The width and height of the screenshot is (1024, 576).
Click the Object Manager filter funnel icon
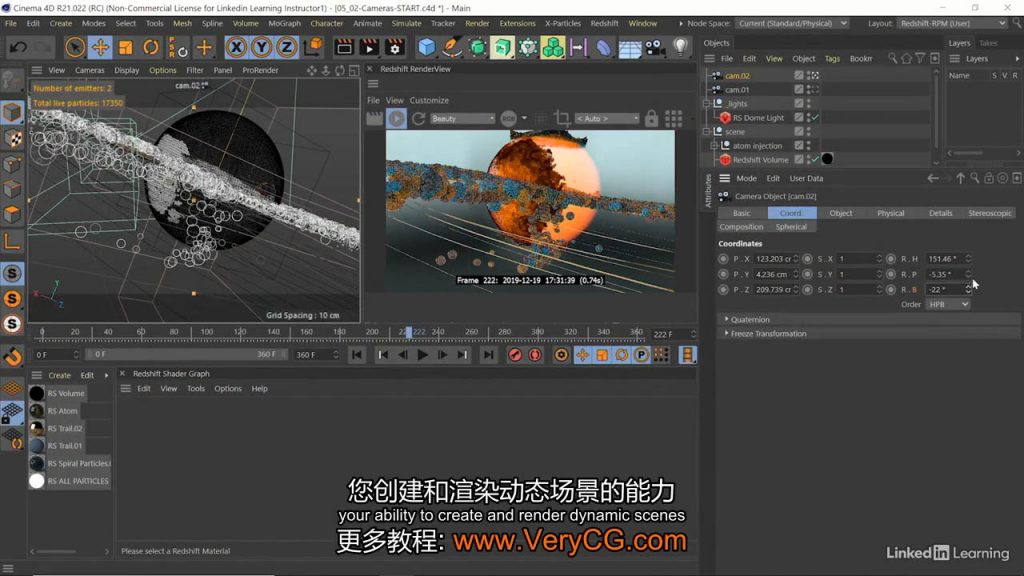point(920,59)
